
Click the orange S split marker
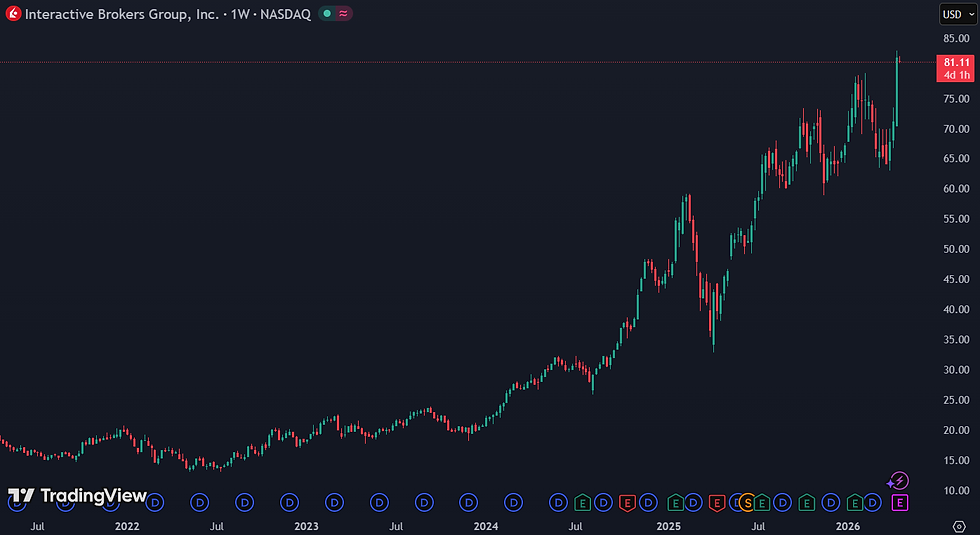click(748, 502)
